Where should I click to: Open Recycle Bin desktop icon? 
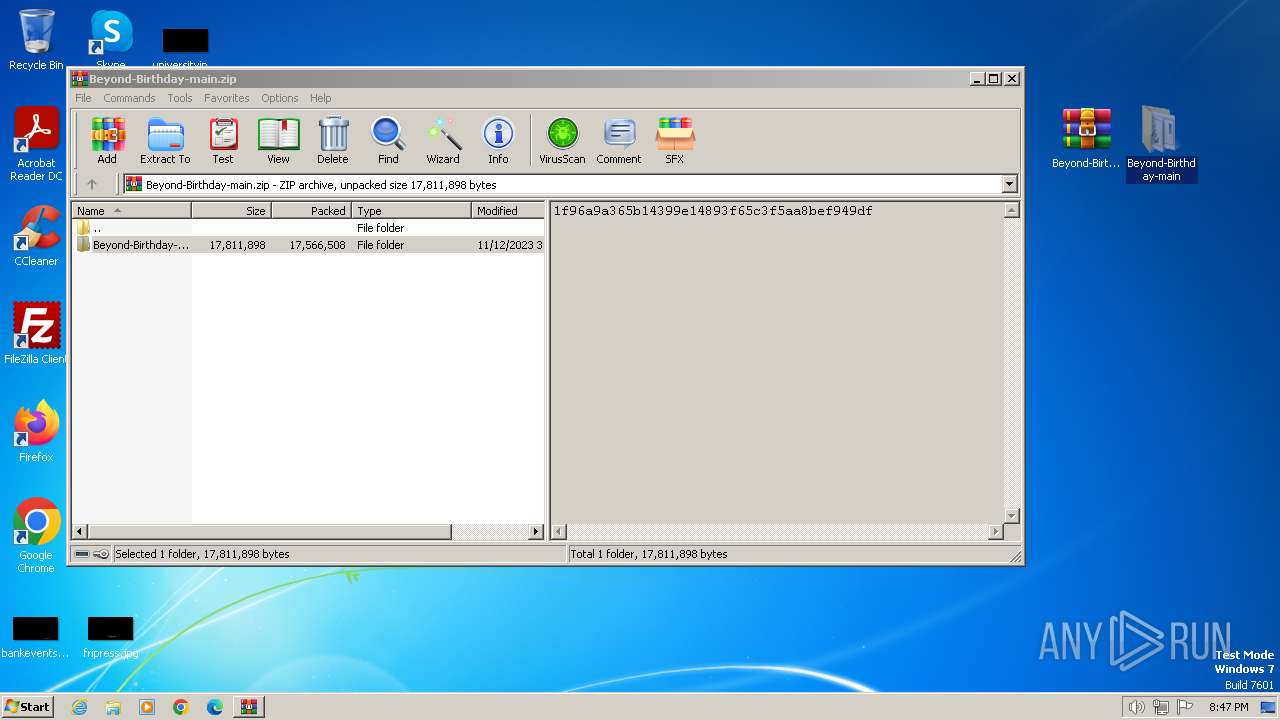coord(36,40)
